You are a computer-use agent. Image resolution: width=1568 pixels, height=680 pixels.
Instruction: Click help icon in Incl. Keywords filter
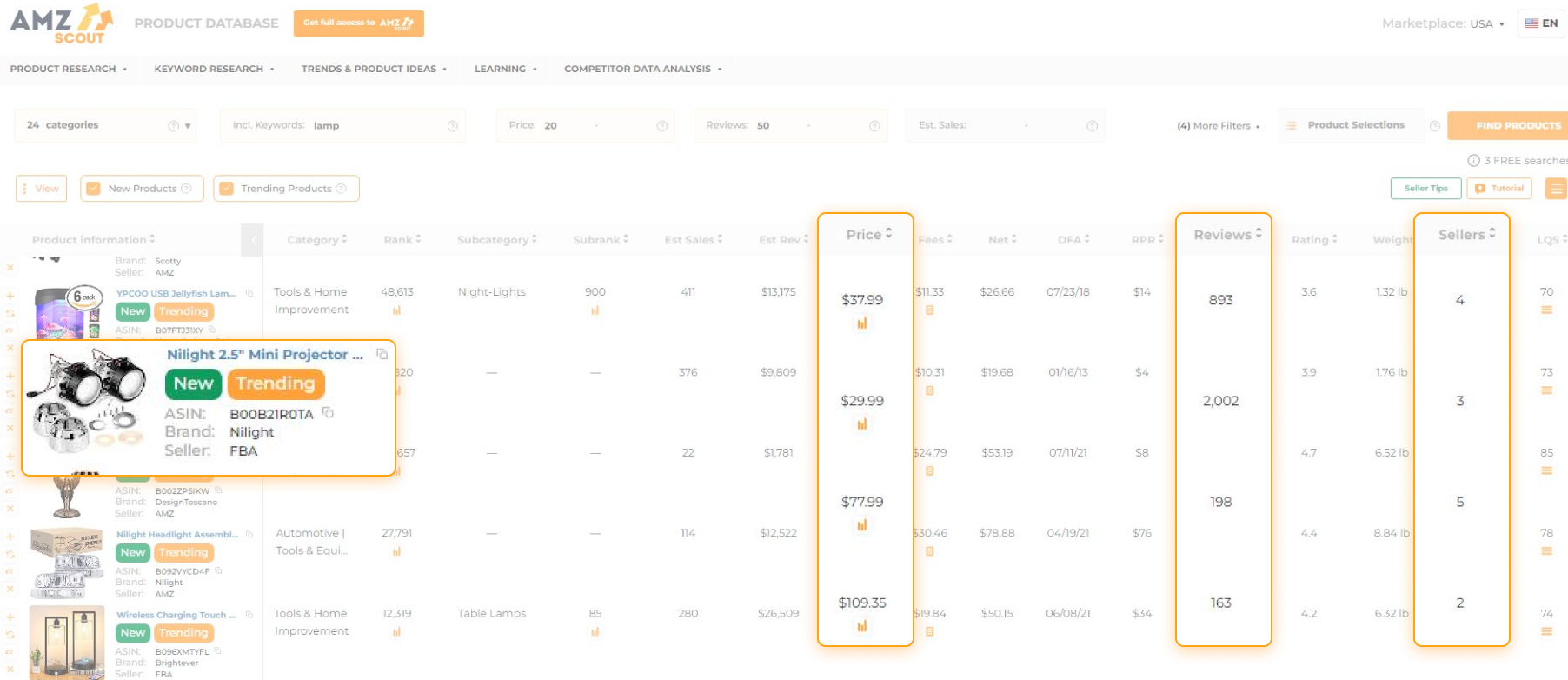(x=452, y=126)
